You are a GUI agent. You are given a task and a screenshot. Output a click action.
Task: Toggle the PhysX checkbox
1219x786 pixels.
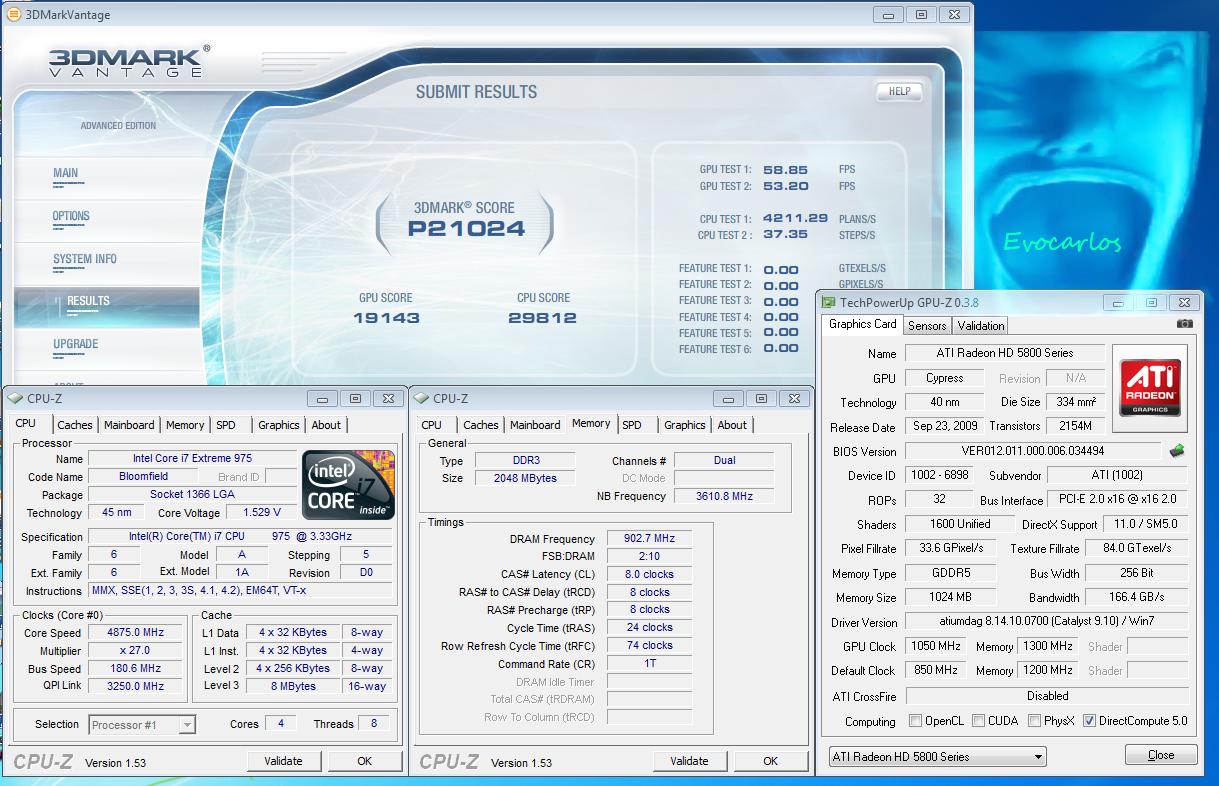tap(1034, 721)
